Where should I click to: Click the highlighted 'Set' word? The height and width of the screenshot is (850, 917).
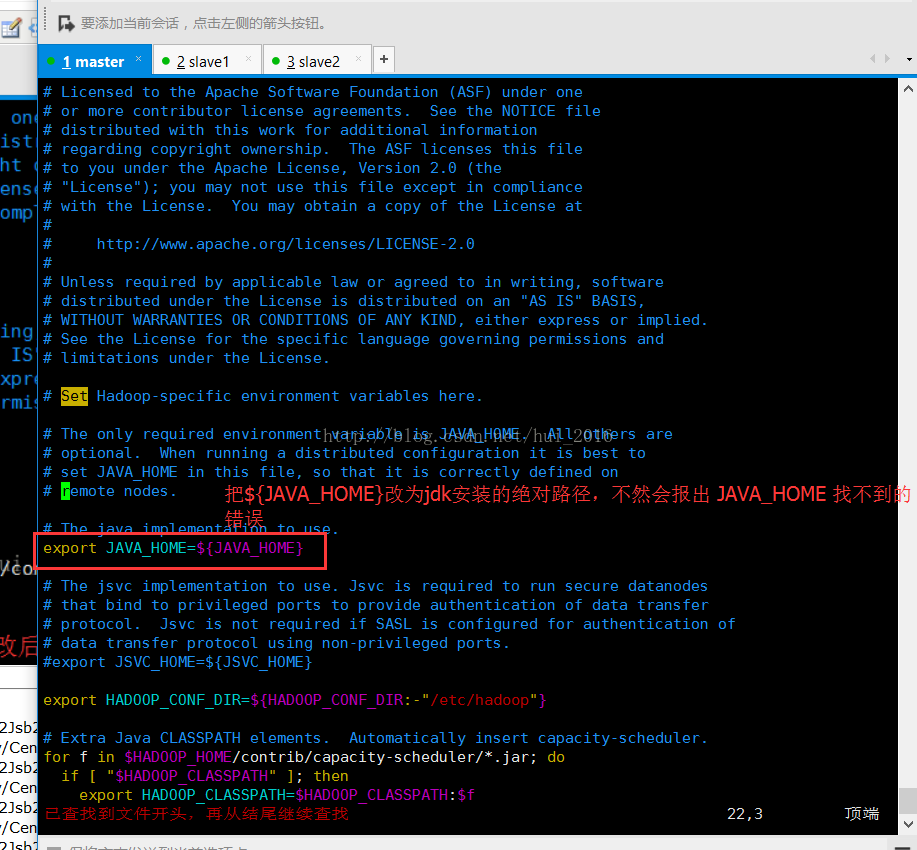click(74, 396)
